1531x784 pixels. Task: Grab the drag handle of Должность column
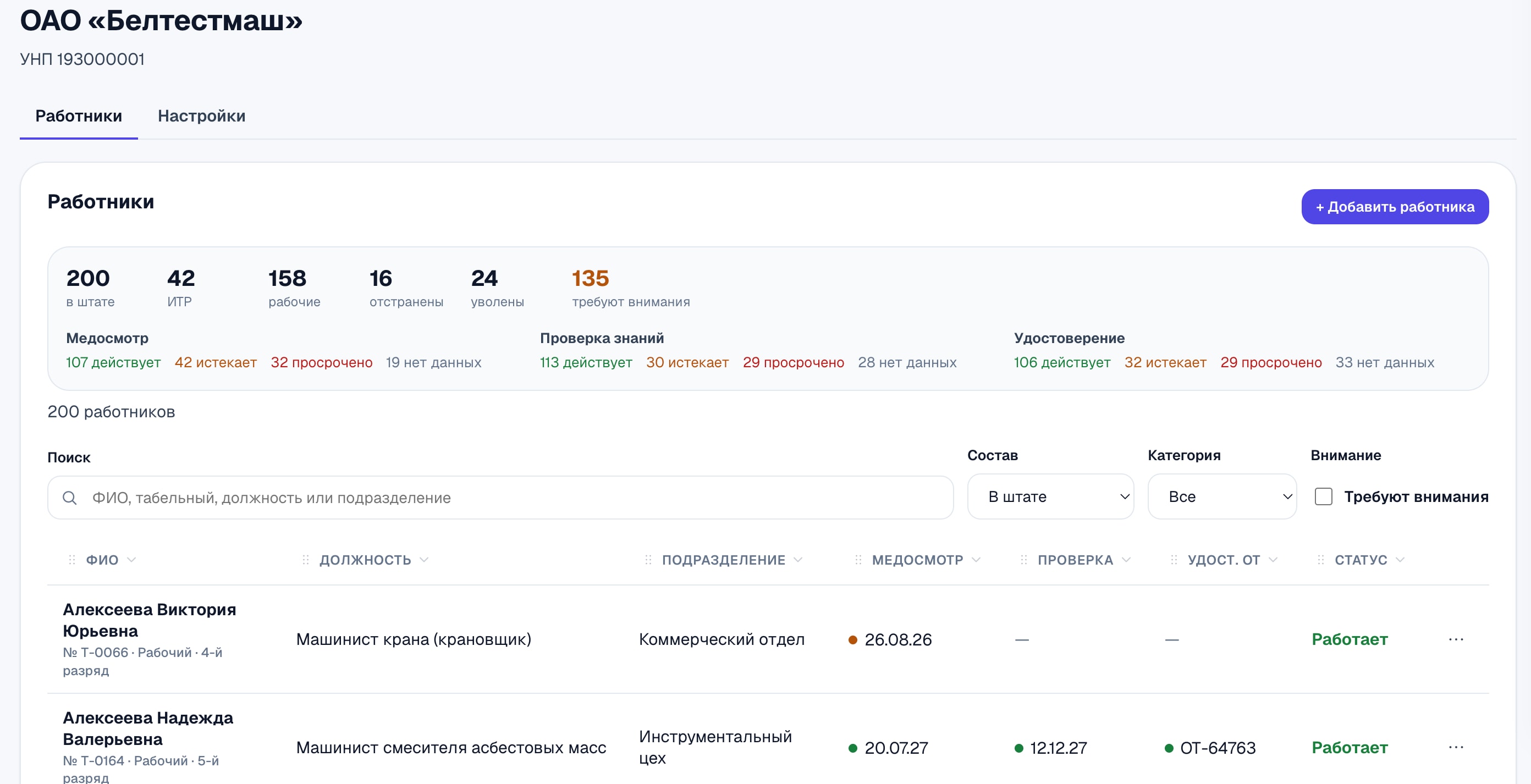306,560
